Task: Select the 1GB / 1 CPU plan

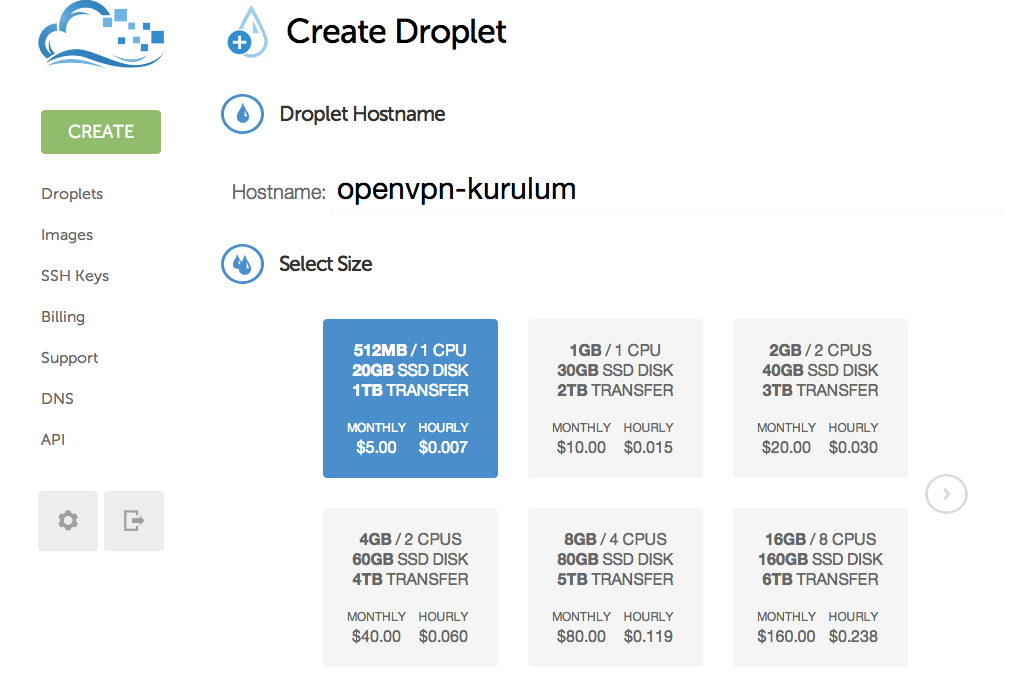Action: click(x=615, y=399)
